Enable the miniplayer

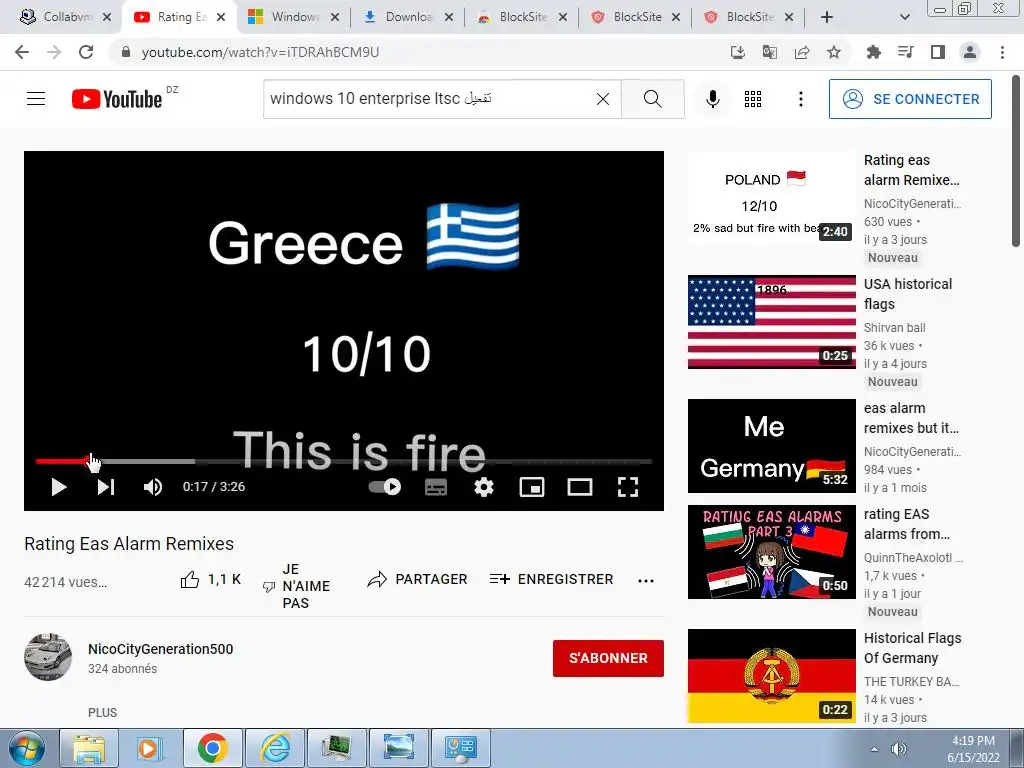click(532, 487)
